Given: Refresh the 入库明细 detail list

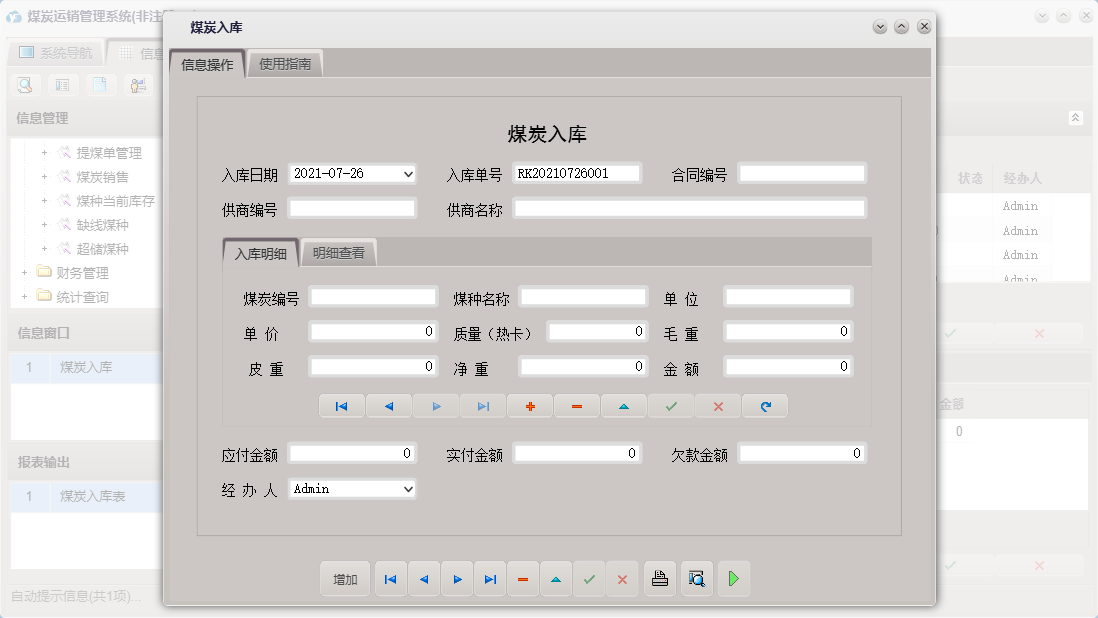Looking at the screenshot, I should click(x=764, y=406).
